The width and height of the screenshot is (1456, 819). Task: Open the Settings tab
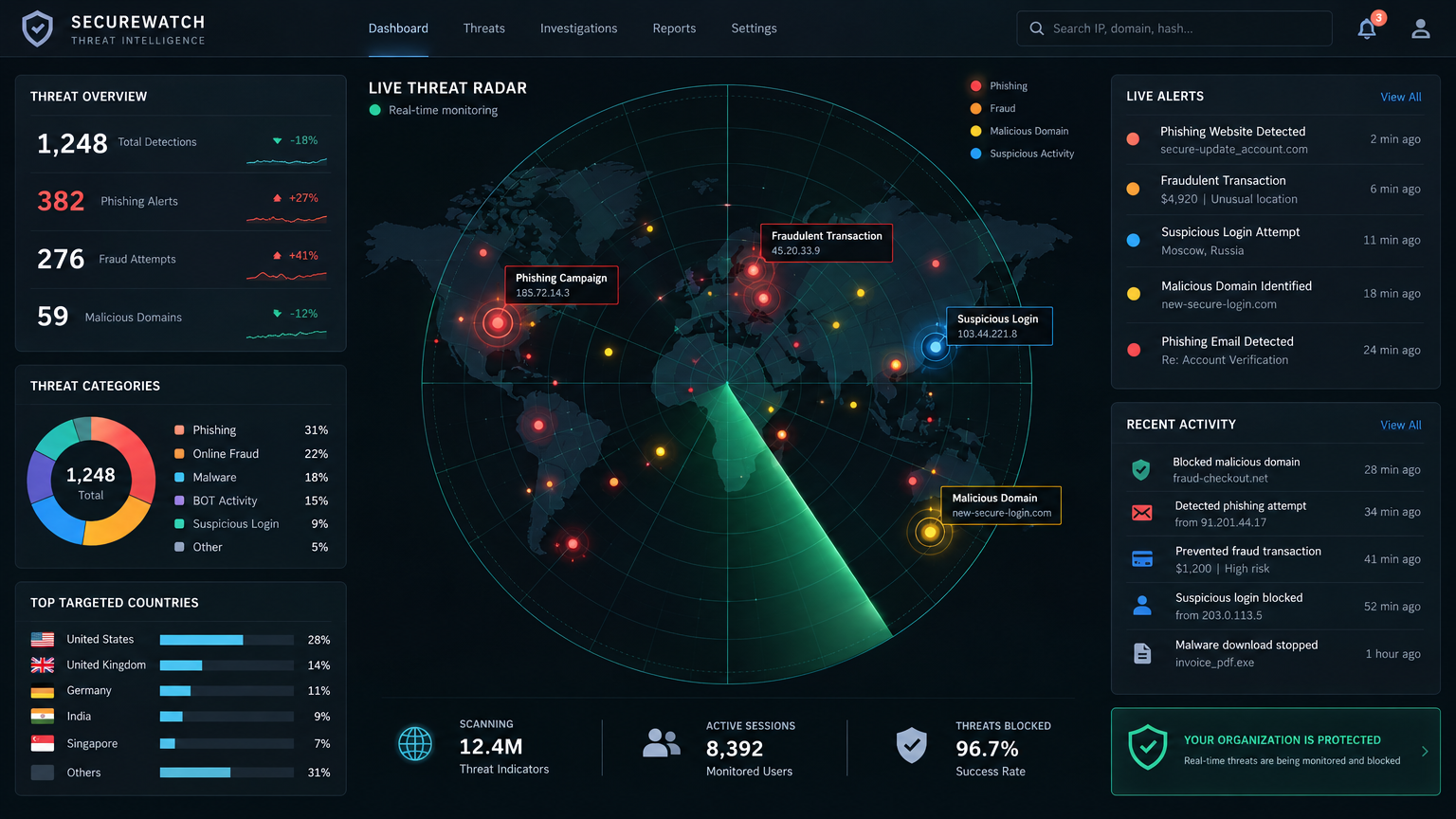(754, 28)
